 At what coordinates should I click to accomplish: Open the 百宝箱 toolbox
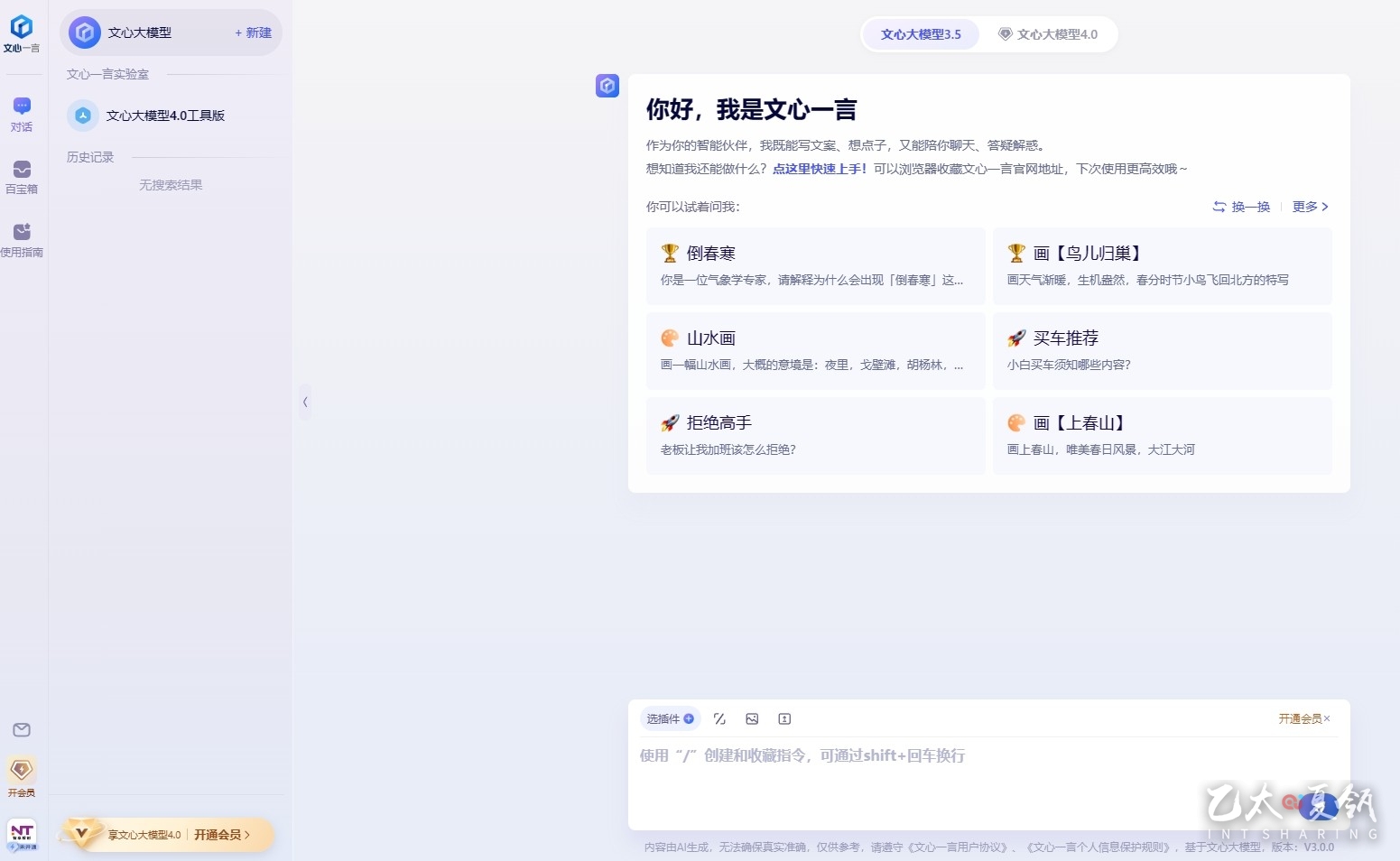point(22,178)
